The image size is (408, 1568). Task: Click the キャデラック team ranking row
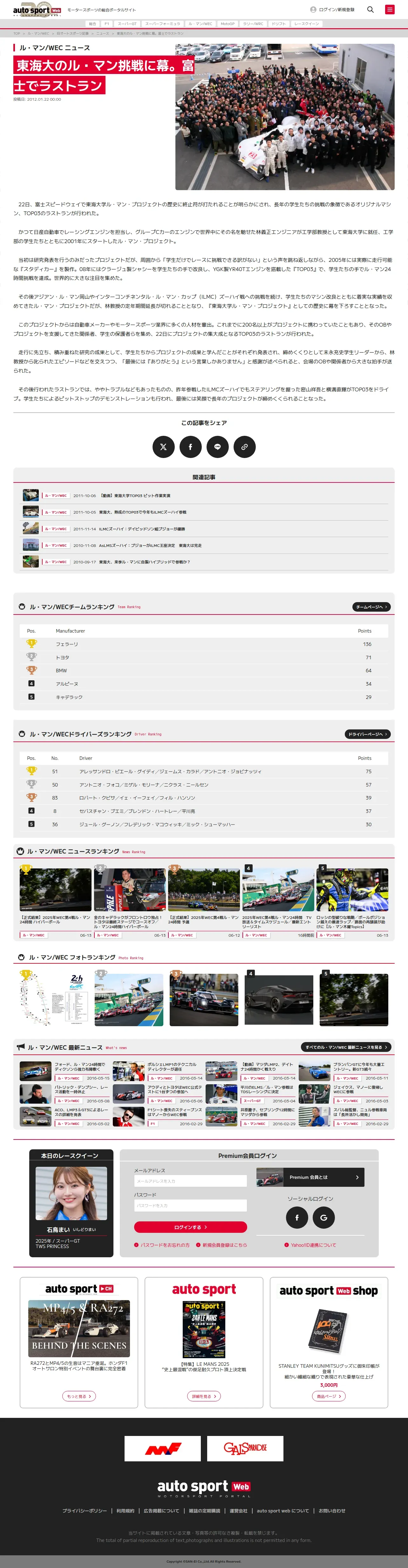[204, 696]
